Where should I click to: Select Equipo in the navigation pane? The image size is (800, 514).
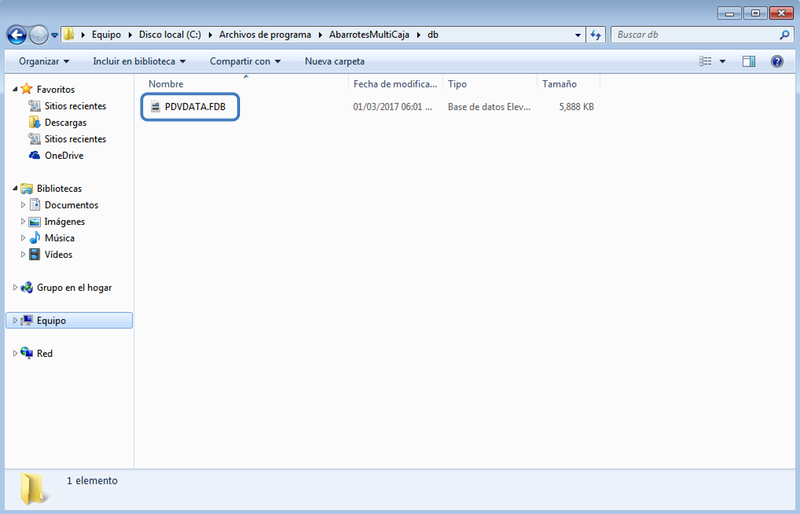click(51, 321)
